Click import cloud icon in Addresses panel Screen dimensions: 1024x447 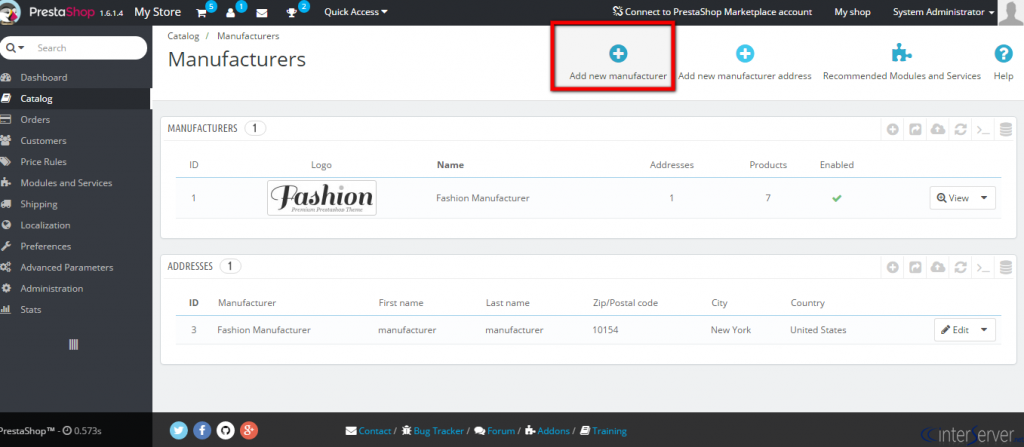click(x=938, y=267)
